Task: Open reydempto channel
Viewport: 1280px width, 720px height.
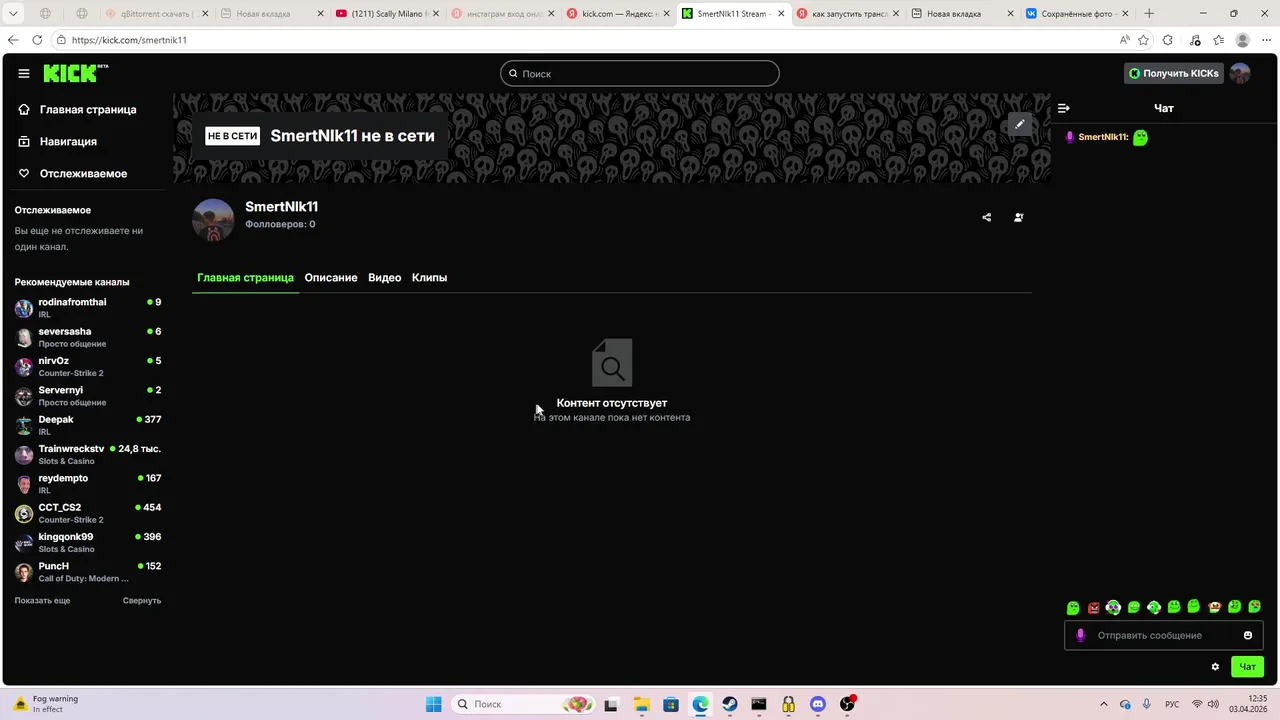Action: (x=87, y=484)
